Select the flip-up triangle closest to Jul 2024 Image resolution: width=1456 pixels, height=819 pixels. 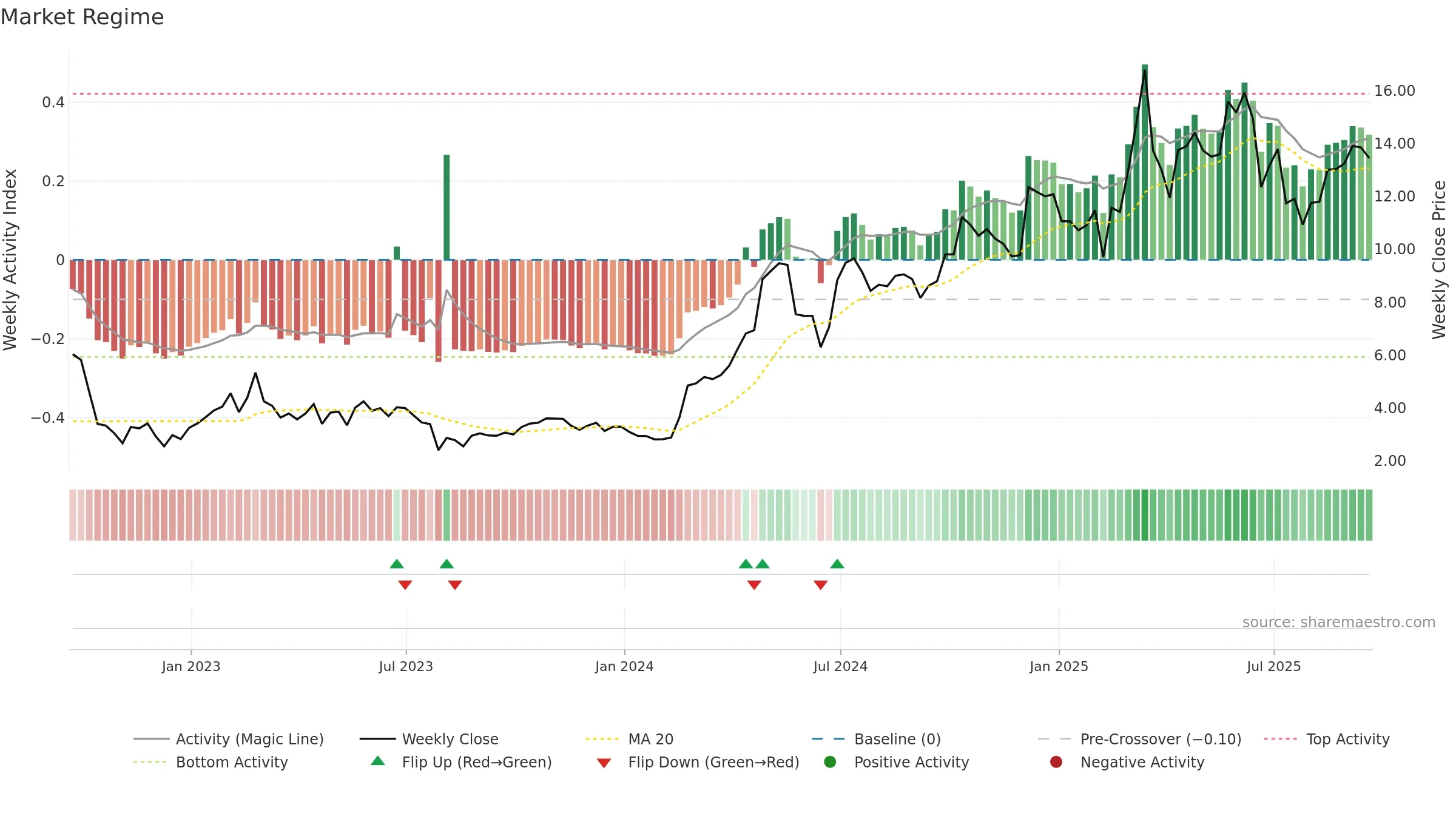point(837,564)
